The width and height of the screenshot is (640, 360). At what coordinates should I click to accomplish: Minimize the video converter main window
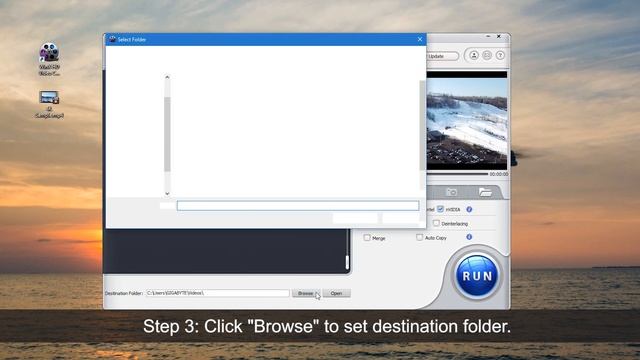[488, 36]
